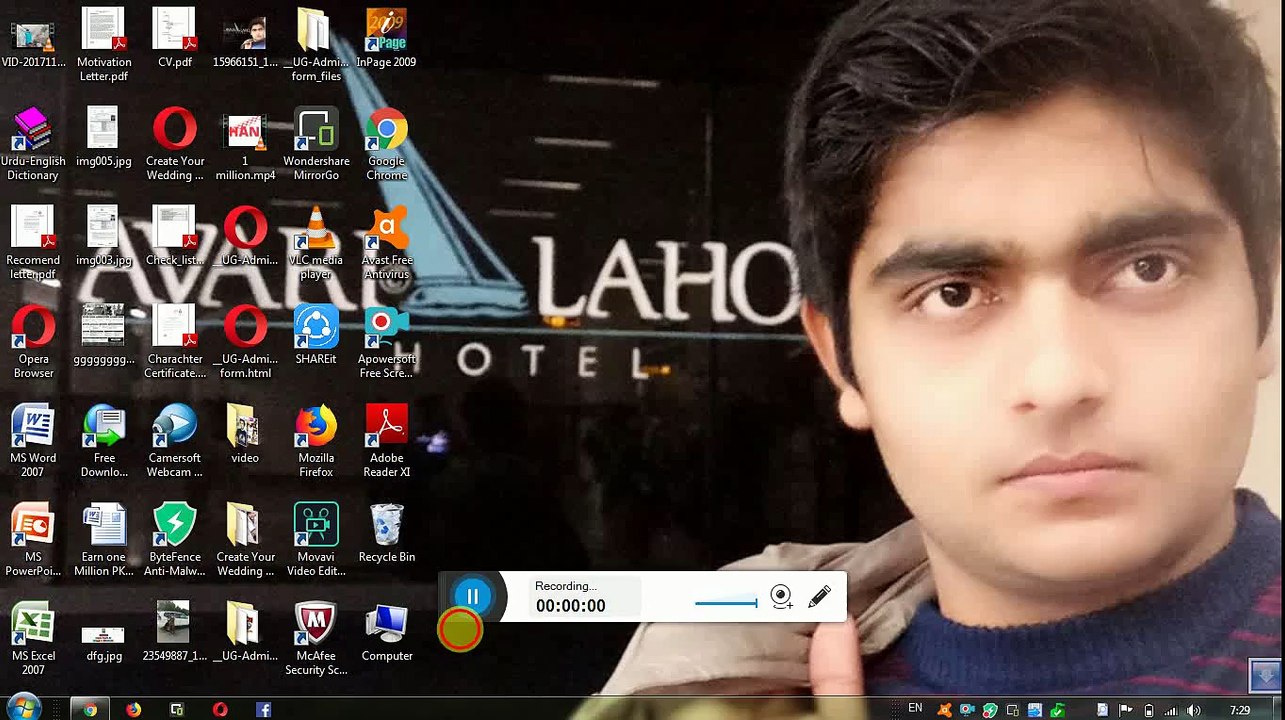Open Avast icon in system tray

pyautogui.click(x=944, y=710)
